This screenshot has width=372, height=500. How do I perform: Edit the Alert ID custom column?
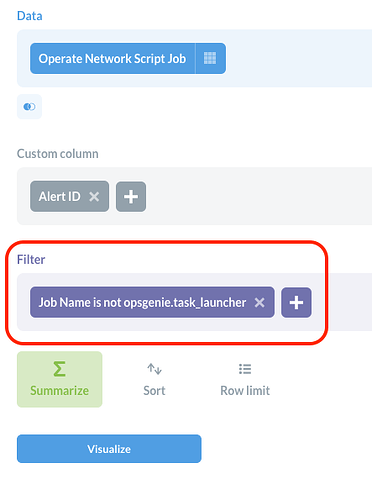pyautogui.click(x=59, y=196)
